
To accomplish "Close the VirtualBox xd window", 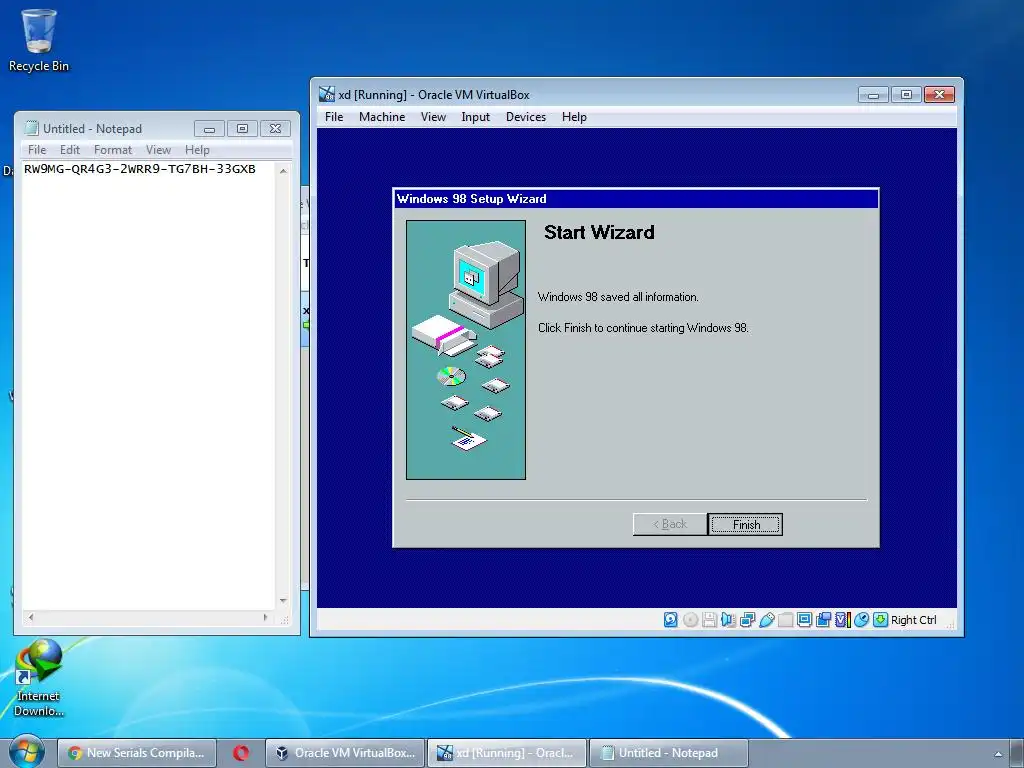I will point(939,95).
